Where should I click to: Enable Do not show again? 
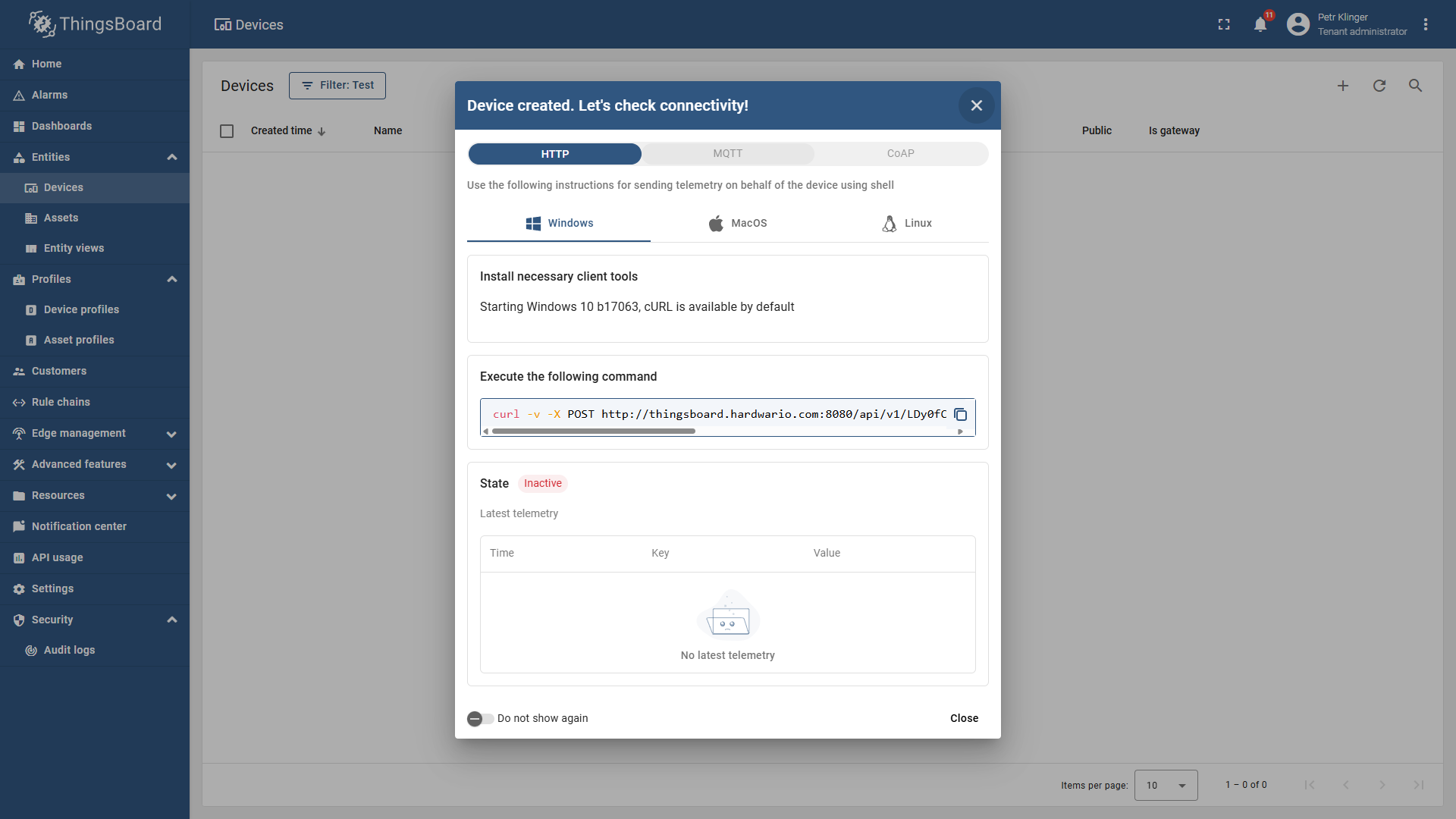480,718
